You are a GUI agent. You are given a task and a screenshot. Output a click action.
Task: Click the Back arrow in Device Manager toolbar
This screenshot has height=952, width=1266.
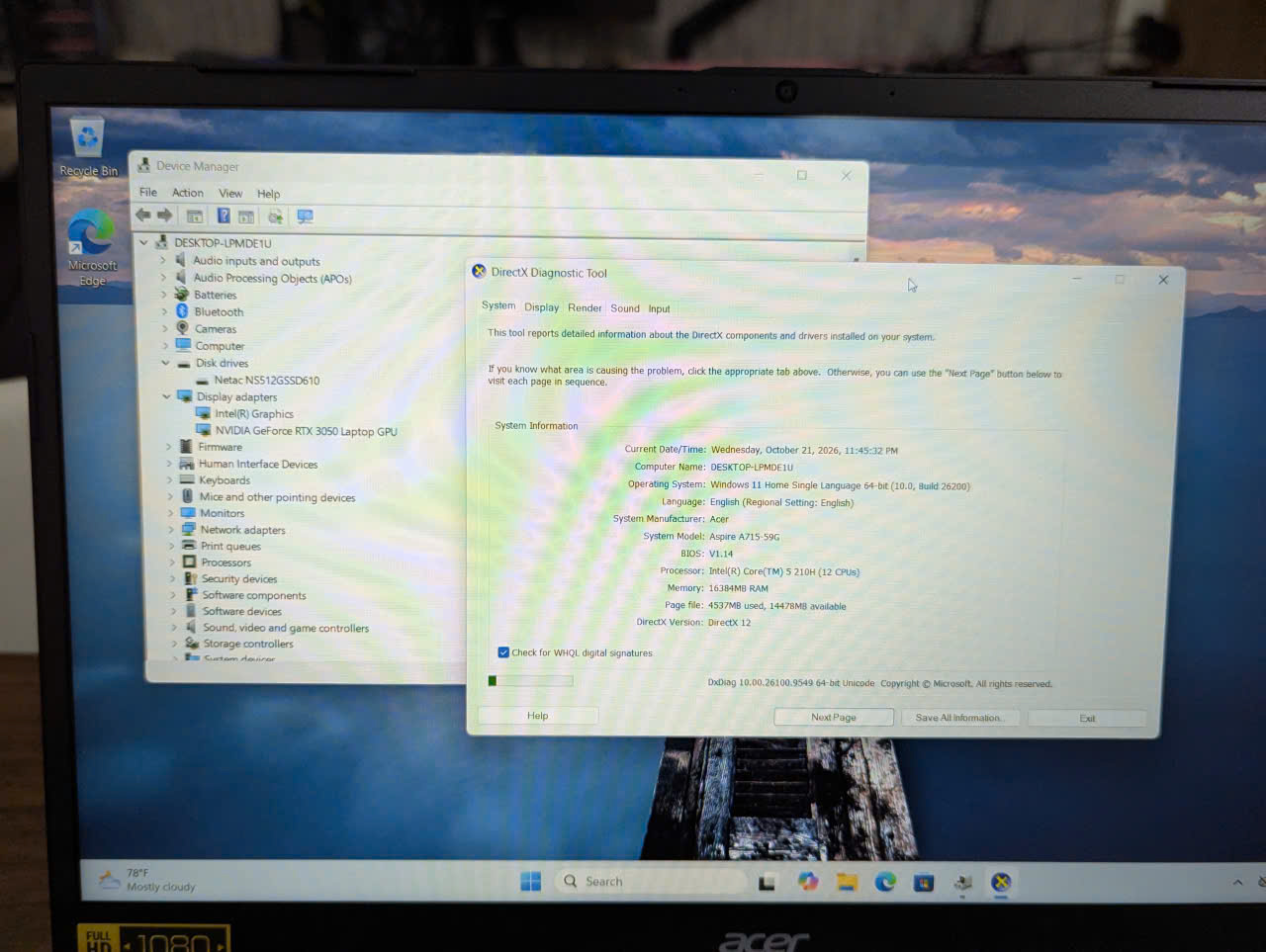143,216
